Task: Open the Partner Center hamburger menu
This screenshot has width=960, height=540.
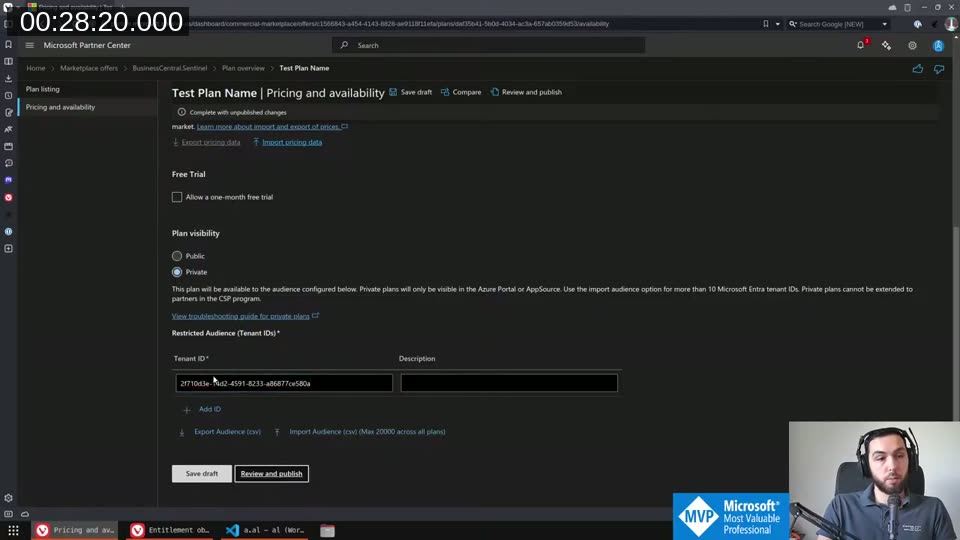Action: [29, 45]
